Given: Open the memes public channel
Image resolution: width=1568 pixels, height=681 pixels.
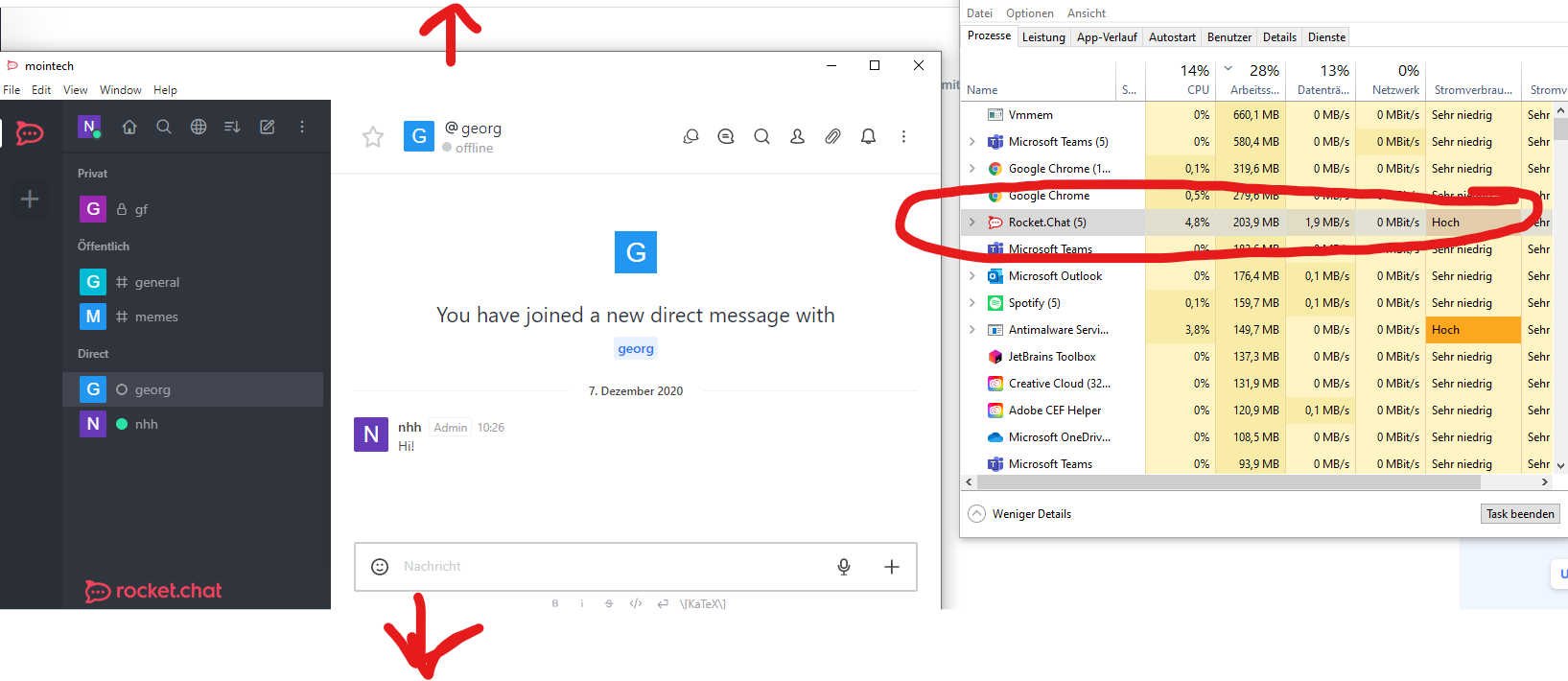Looking at the screenshot, I should [193, 317].
